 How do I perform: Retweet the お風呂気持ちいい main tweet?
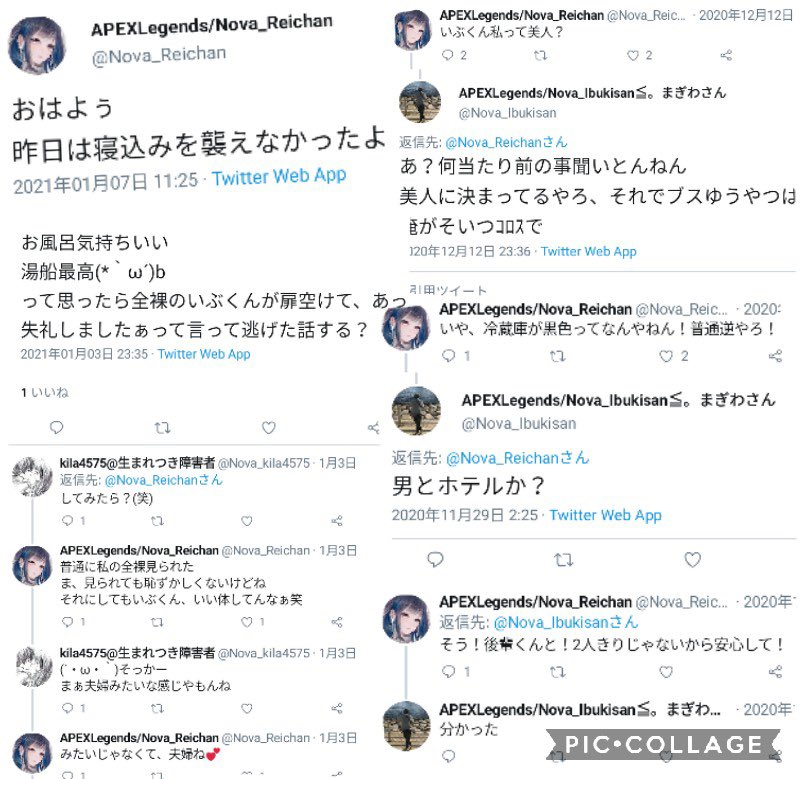[x=162, y=428]
